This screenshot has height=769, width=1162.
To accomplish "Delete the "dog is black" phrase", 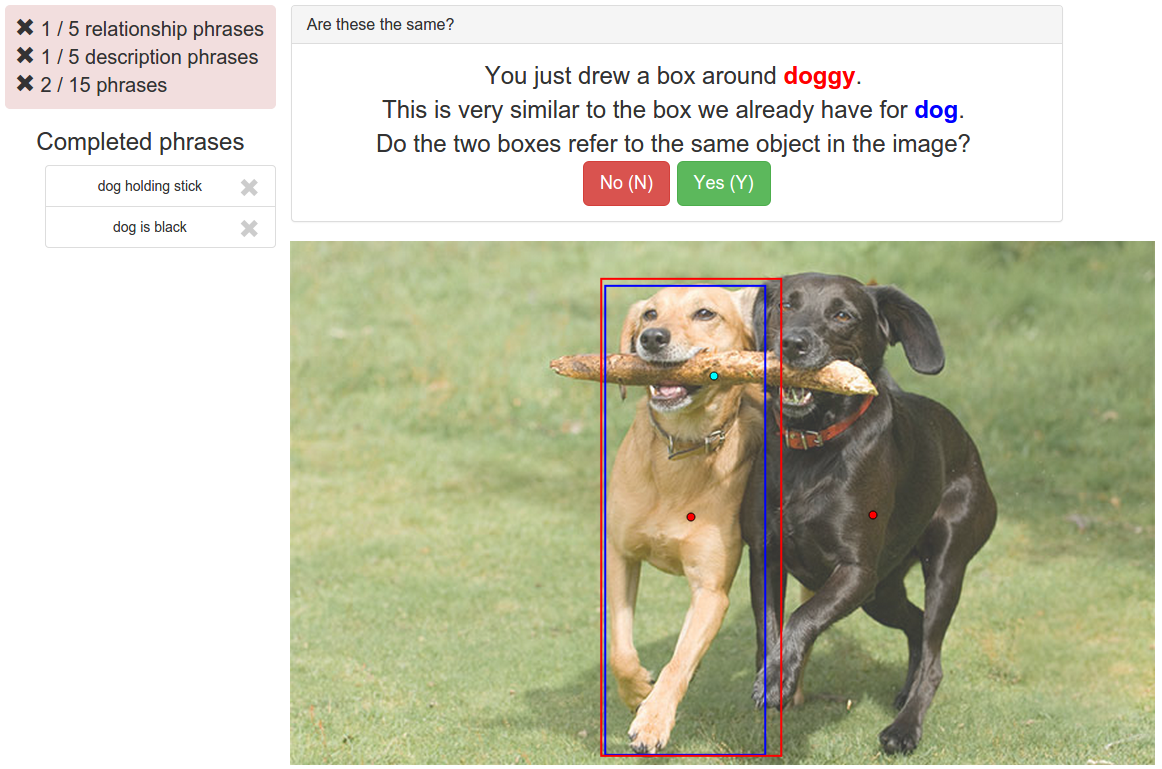I will click(x=249, y=228).
